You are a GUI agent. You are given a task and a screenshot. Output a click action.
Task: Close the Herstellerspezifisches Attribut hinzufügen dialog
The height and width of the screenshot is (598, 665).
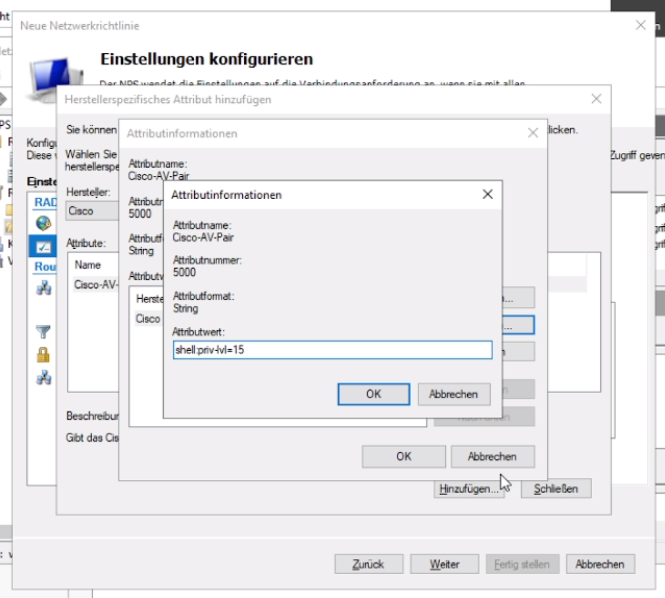(x=596, y=99)
